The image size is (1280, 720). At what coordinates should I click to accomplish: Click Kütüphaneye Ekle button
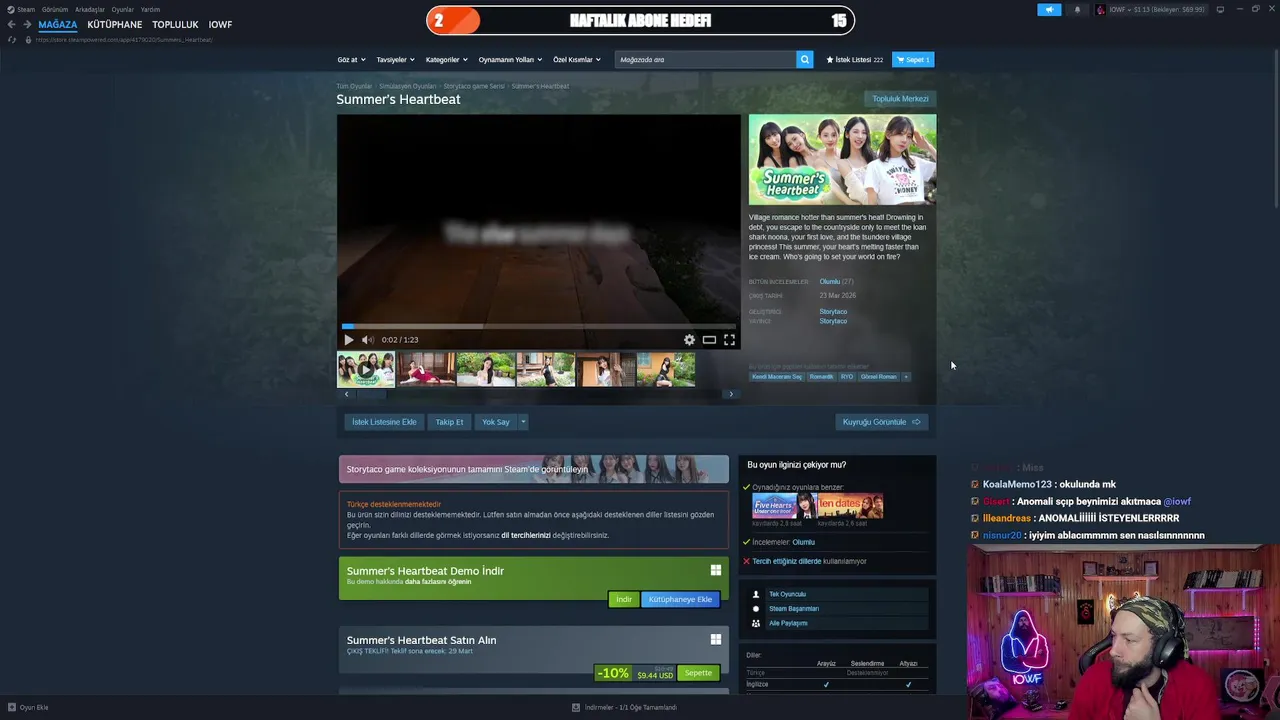(680, 599)
